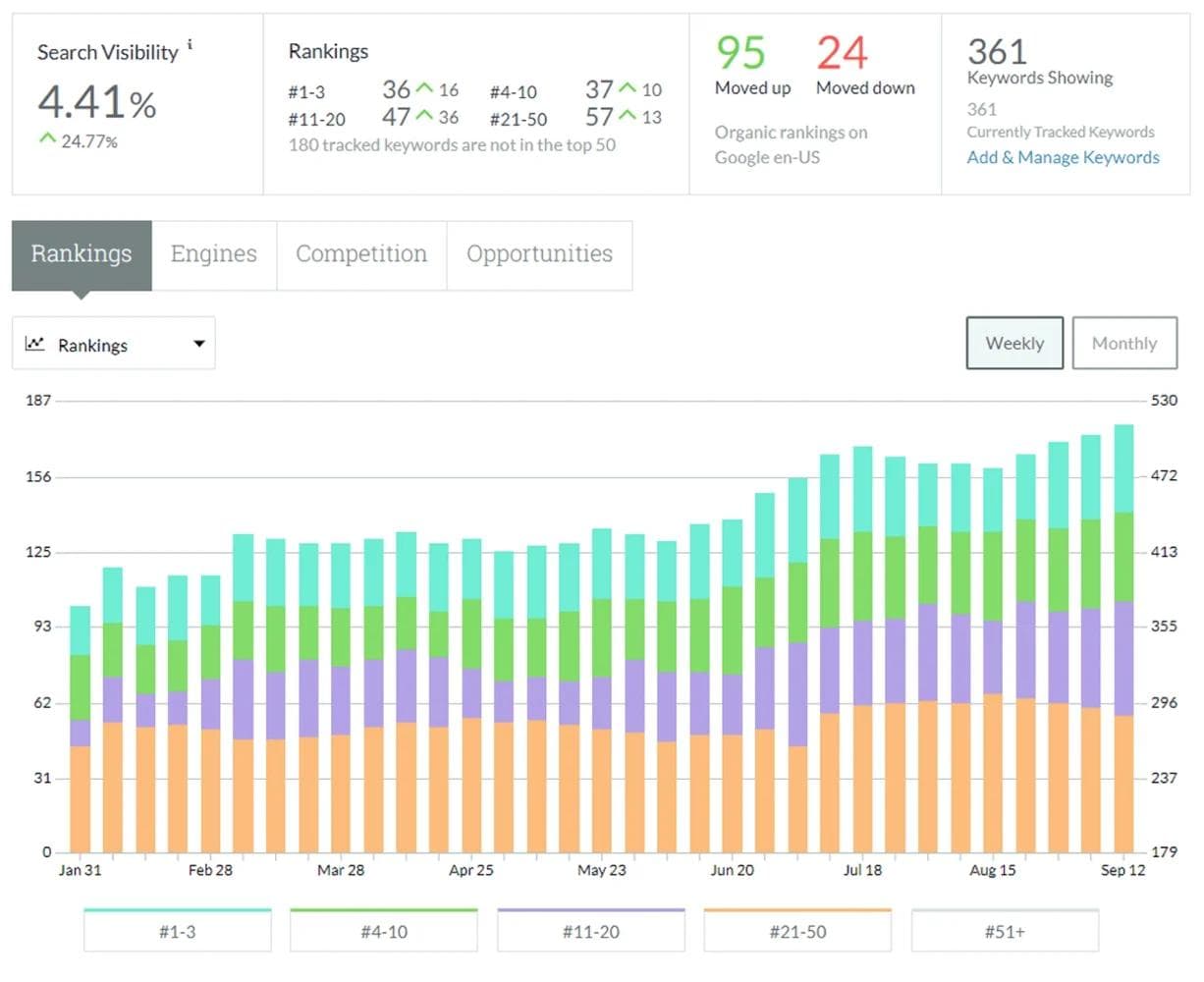Screen dimensions: 1204x982
Task: Switch chart to Monthly view
Action: (1124, 343)
